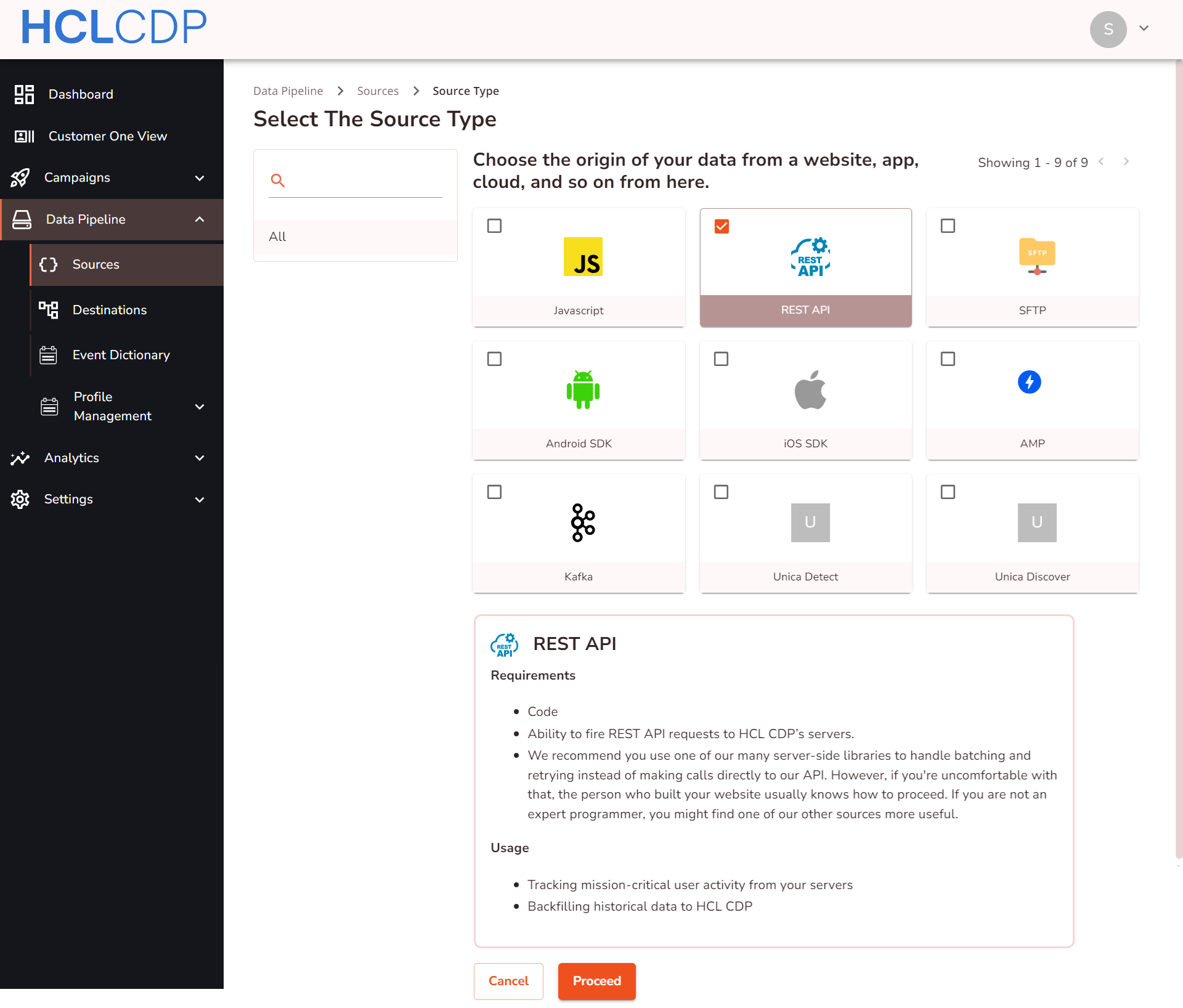Click the AMP lightning bolt icon
This screenshot has width=1183, height=1008.
pyautogui.click(x=1029, y=382)
